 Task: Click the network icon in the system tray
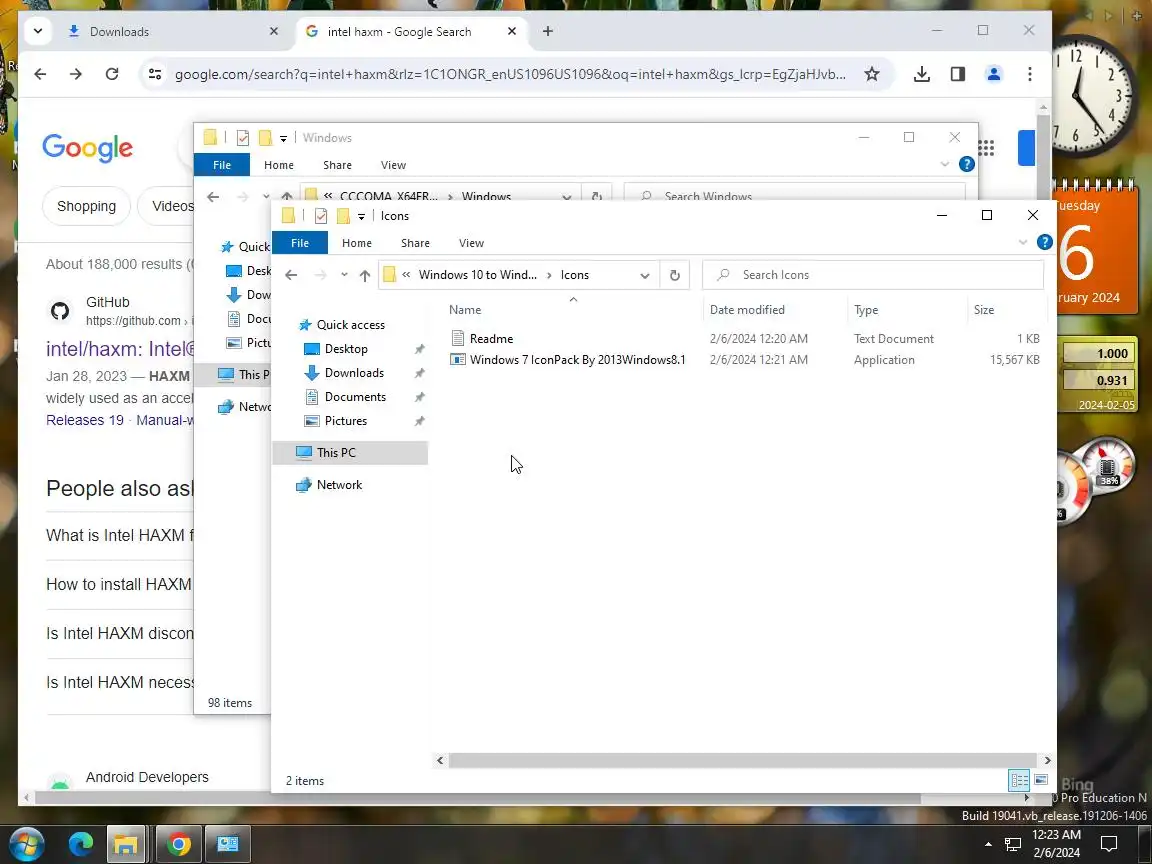1013,844
